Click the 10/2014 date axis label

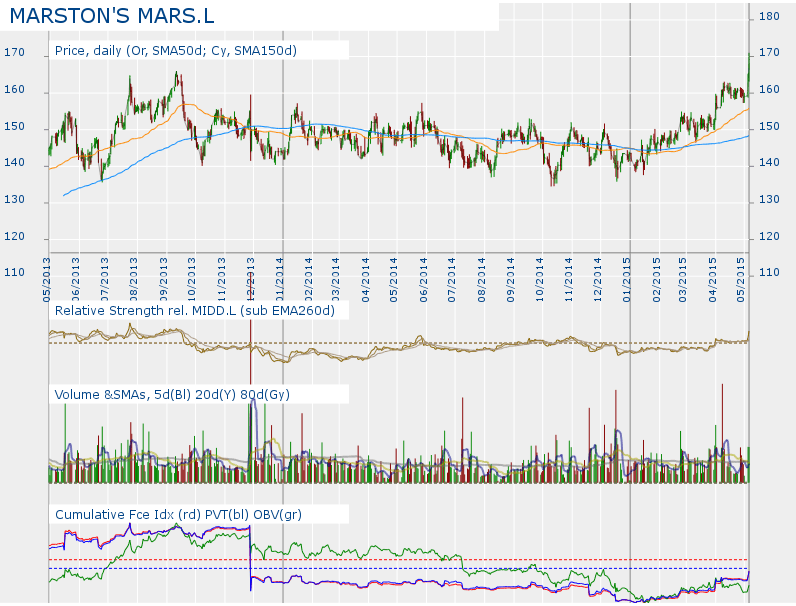[539, 280]
